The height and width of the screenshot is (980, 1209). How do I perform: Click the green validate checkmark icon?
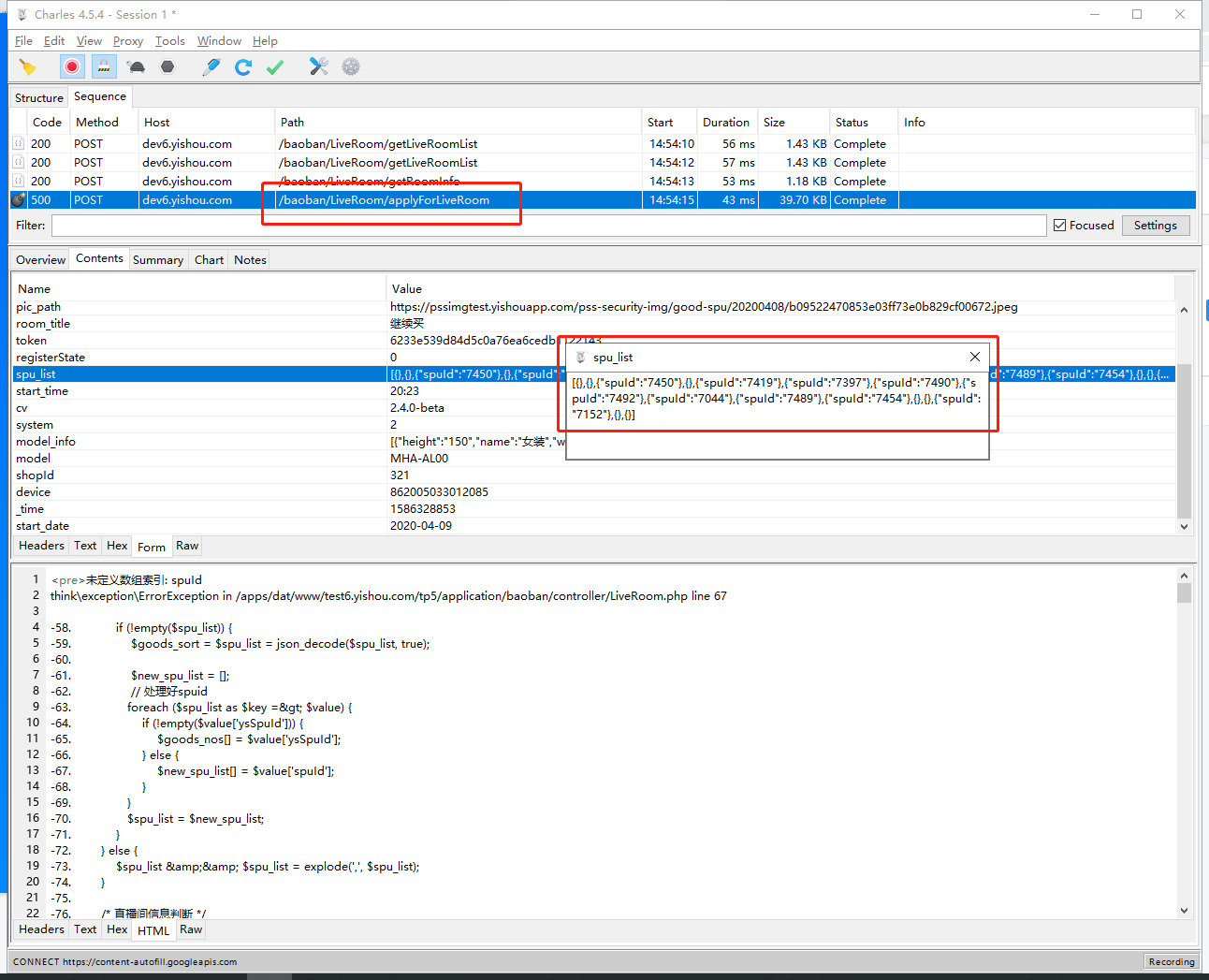click(275, 66)
